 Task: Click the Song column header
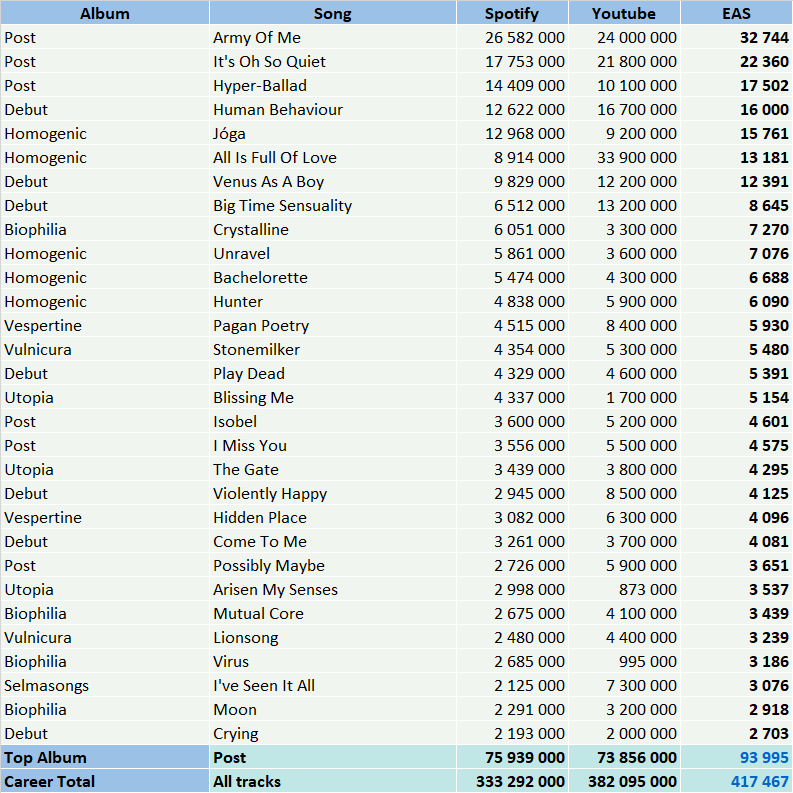pos(333,13)
